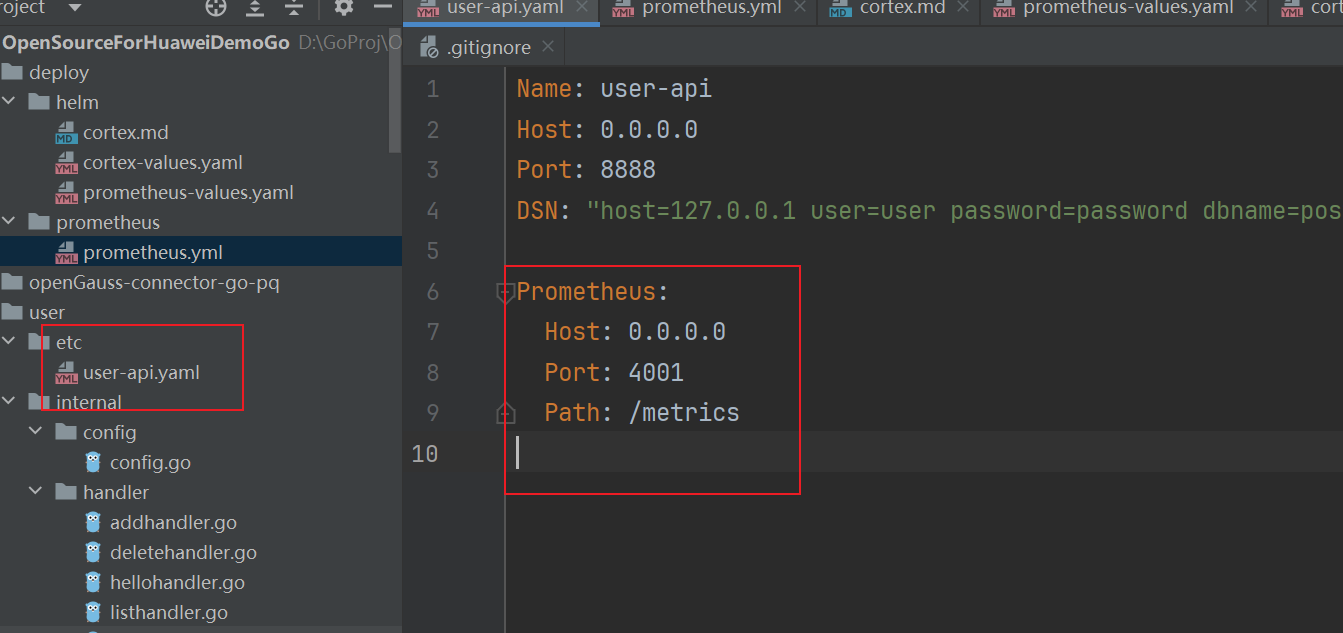Select cortex-values.yaml in the tree
Image resolution: width=1343 pixels, height=633 pixels.
(162, 162)
